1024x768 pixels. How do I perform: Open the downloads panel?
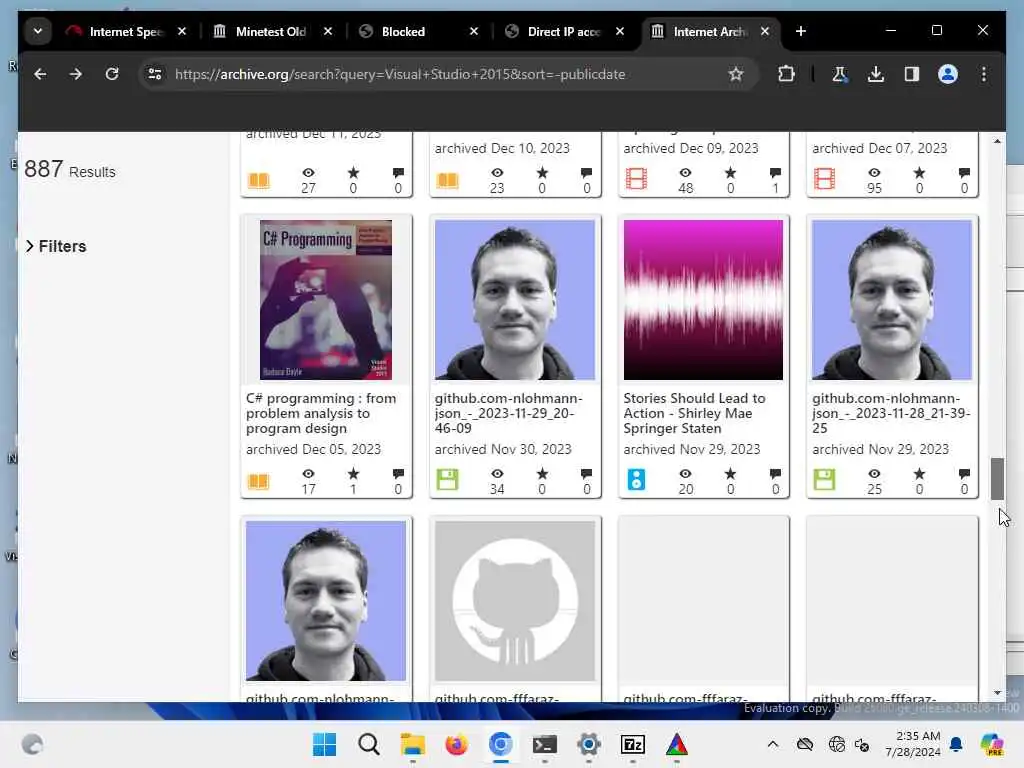(876, 74)
